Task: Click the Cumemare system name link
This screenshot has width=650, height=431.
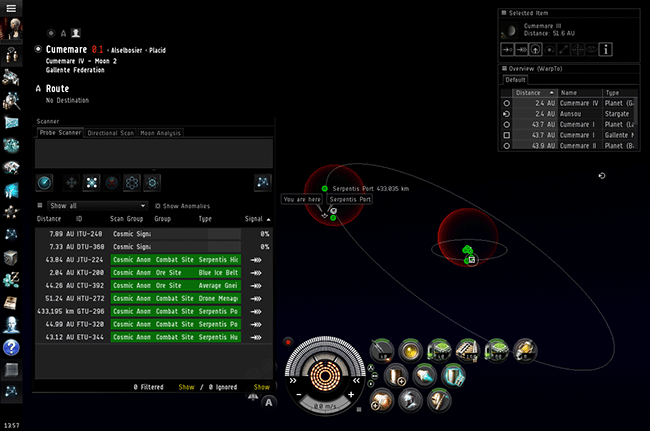Action: 66,49
